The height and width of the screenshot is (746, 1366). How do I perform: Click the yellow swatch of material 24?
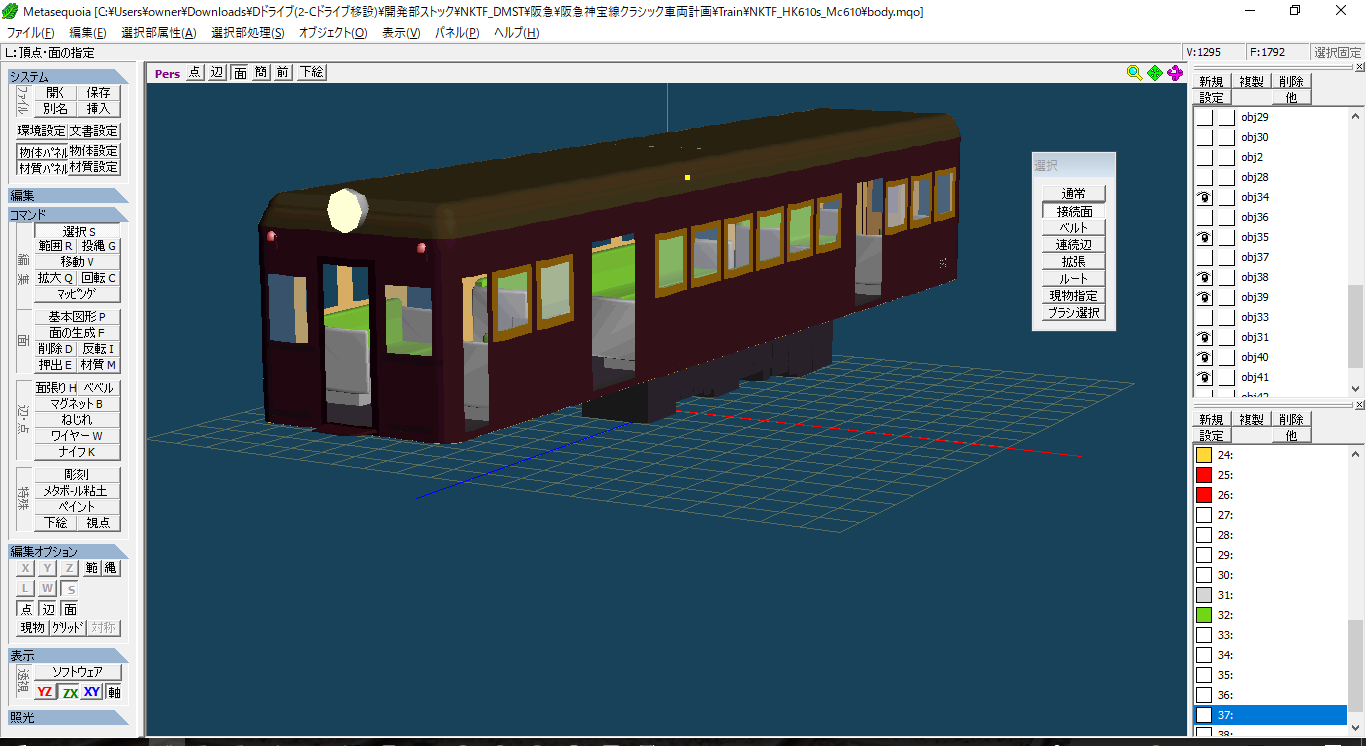(x=1204, y=455)
